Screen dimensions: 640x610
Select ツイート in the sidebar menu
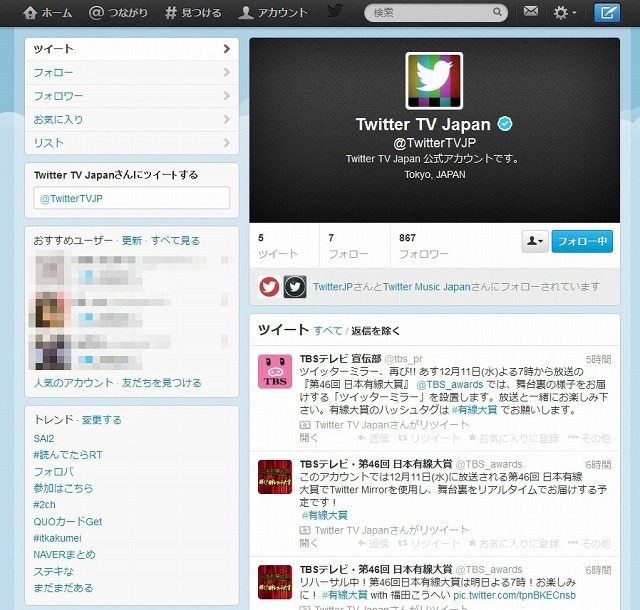click(x=132, y=49)
